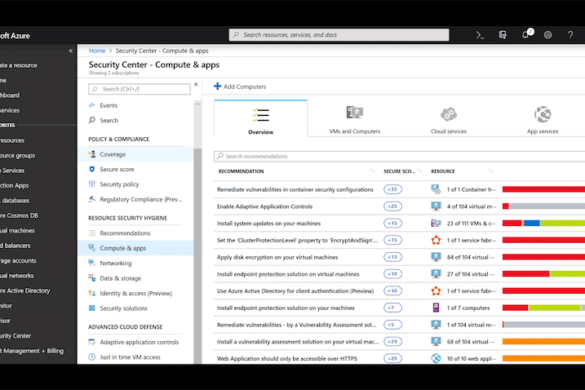
Task: Sort by the Secure score column arrows
Action: pyautogui.click(x=419, y=171)
